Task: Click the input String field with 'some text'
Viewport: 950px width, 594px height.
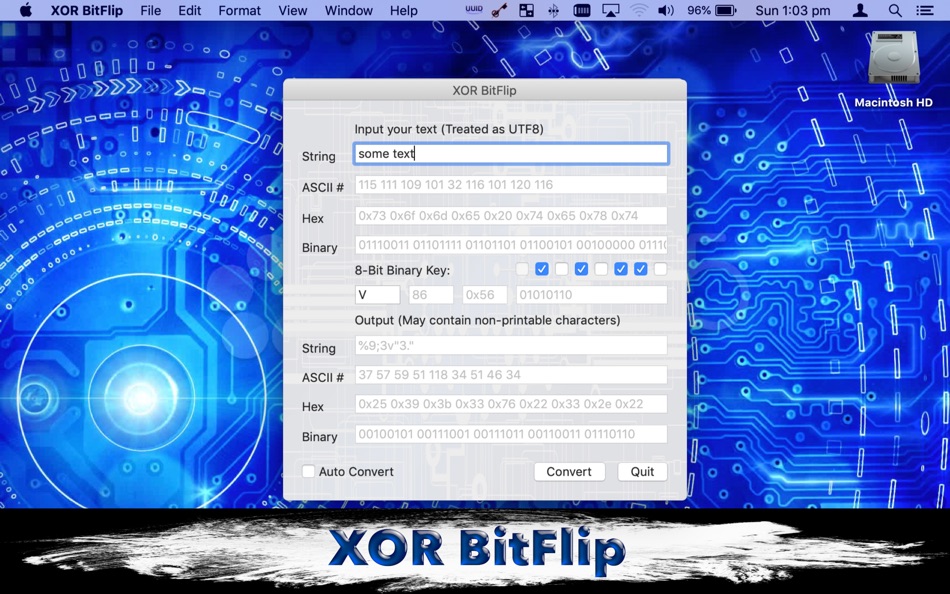Action: (x=511, y=154)
